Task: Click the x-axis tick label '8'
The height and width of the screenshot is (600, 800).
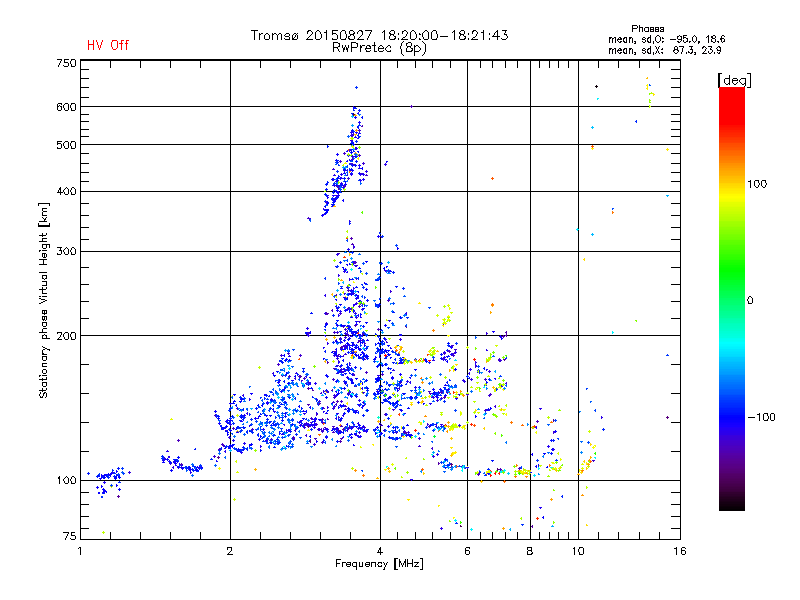Action: pyautogui.click(x=530, y=551)
